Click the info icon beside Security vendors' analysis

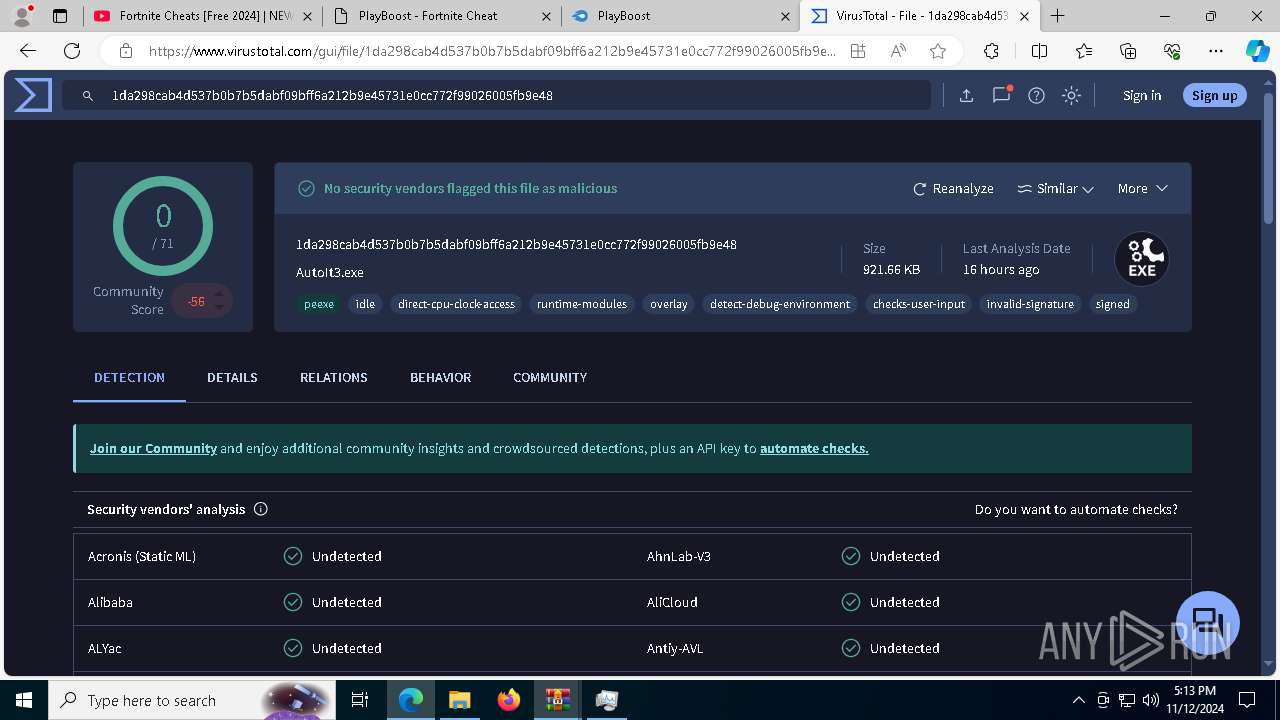click(x=261, y=509)
